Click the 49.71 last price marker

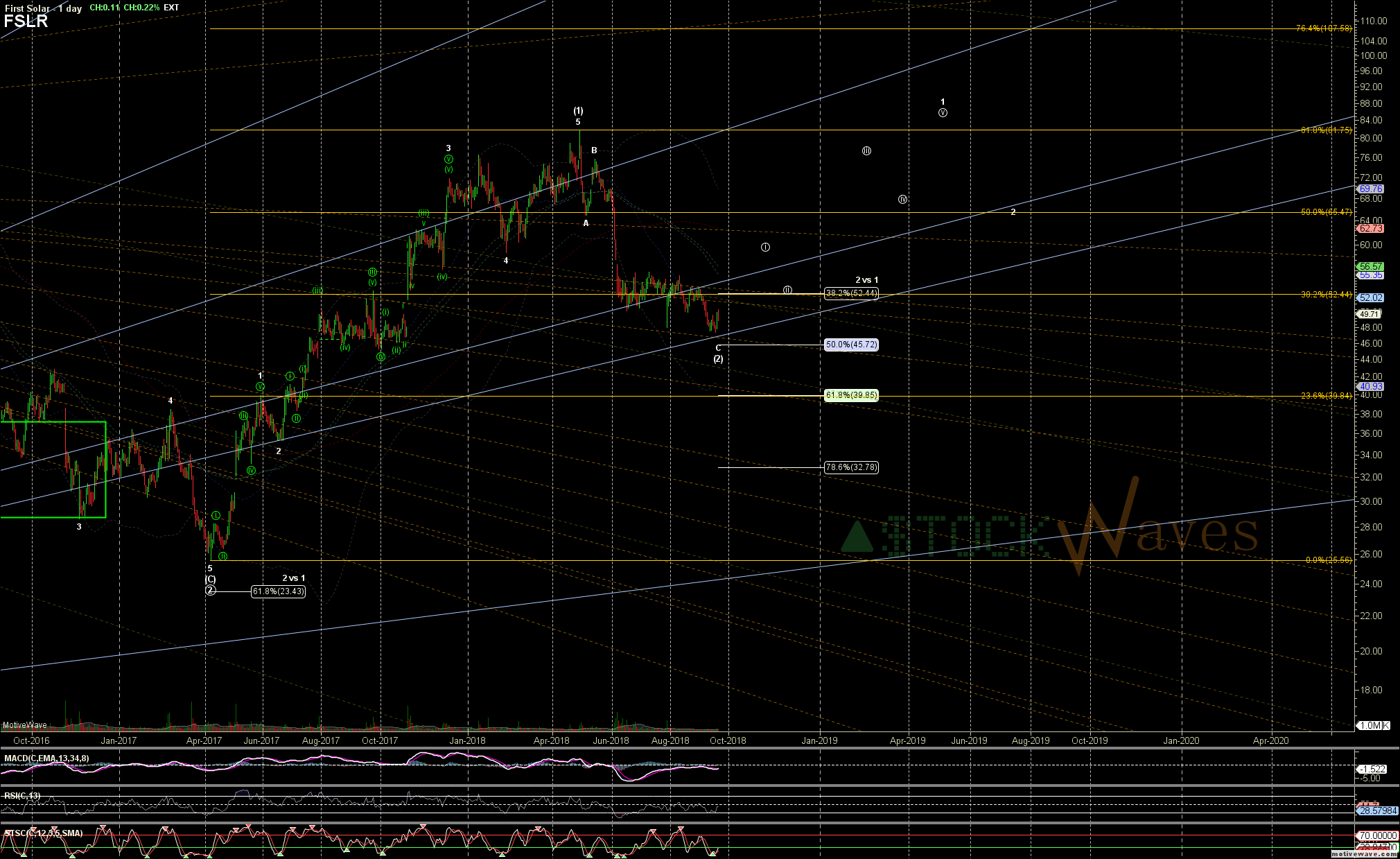[1368, 314]
